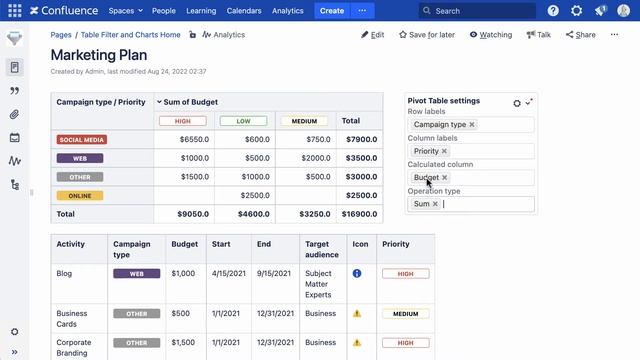Viewport: 640px width, 360px height.
Task: Click the HIGH column header label
Action: [183, 121]
